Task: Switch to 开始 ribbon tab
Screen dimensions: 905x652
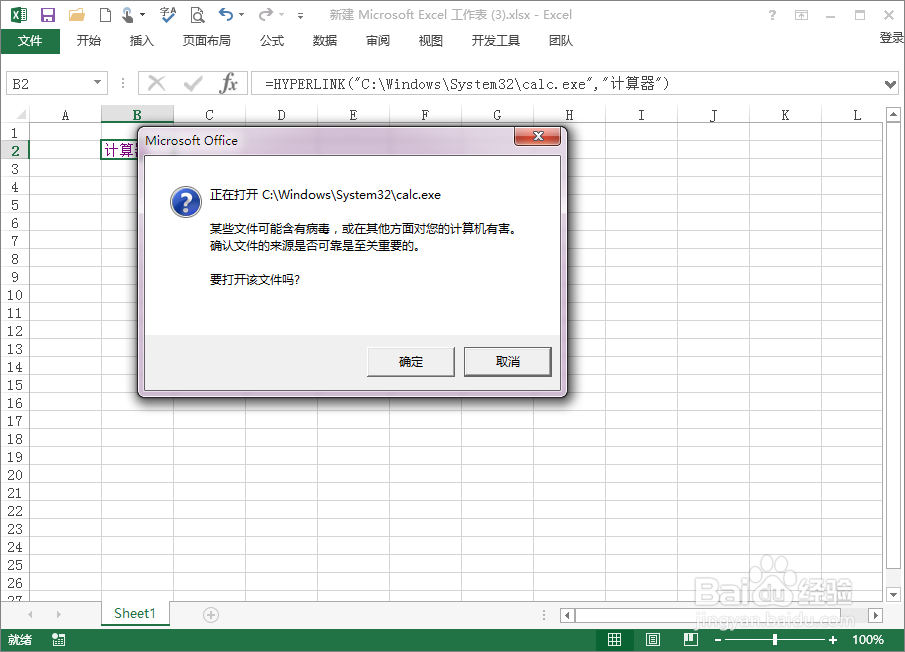Action: (x=88, y=40)
